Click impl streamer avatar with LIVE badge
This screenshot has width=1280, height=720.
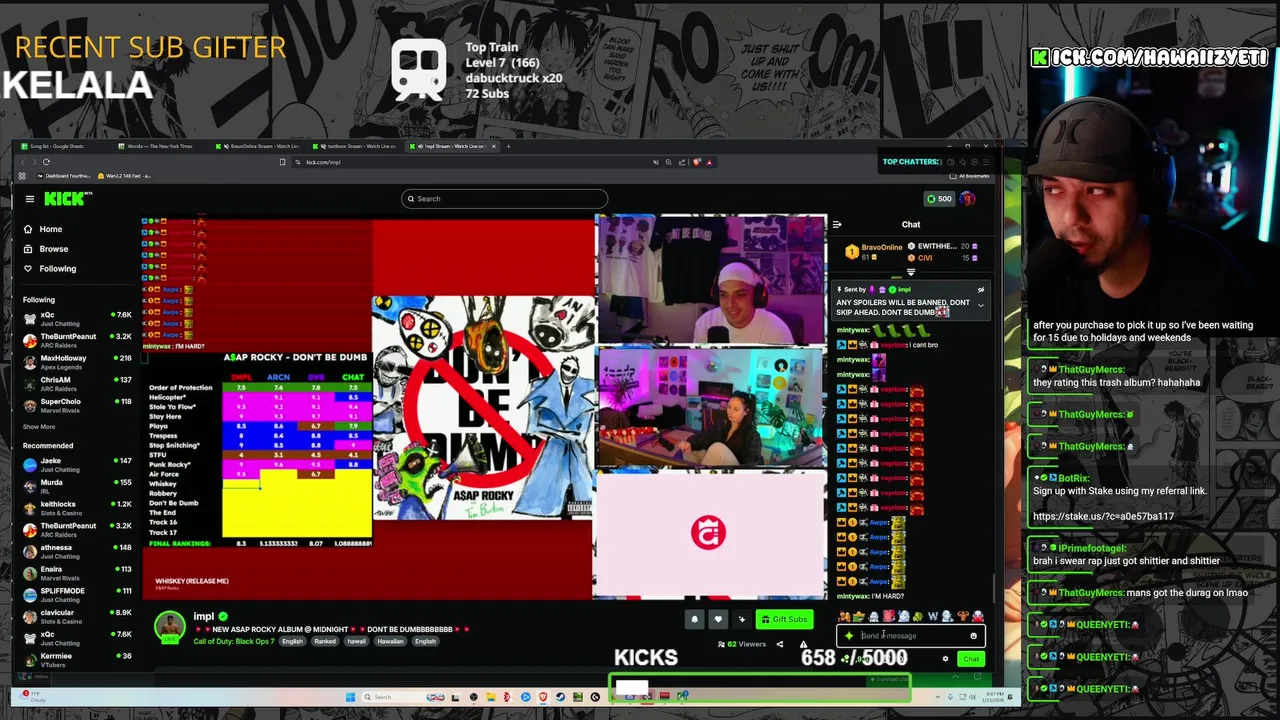click(x=170, y=626)
